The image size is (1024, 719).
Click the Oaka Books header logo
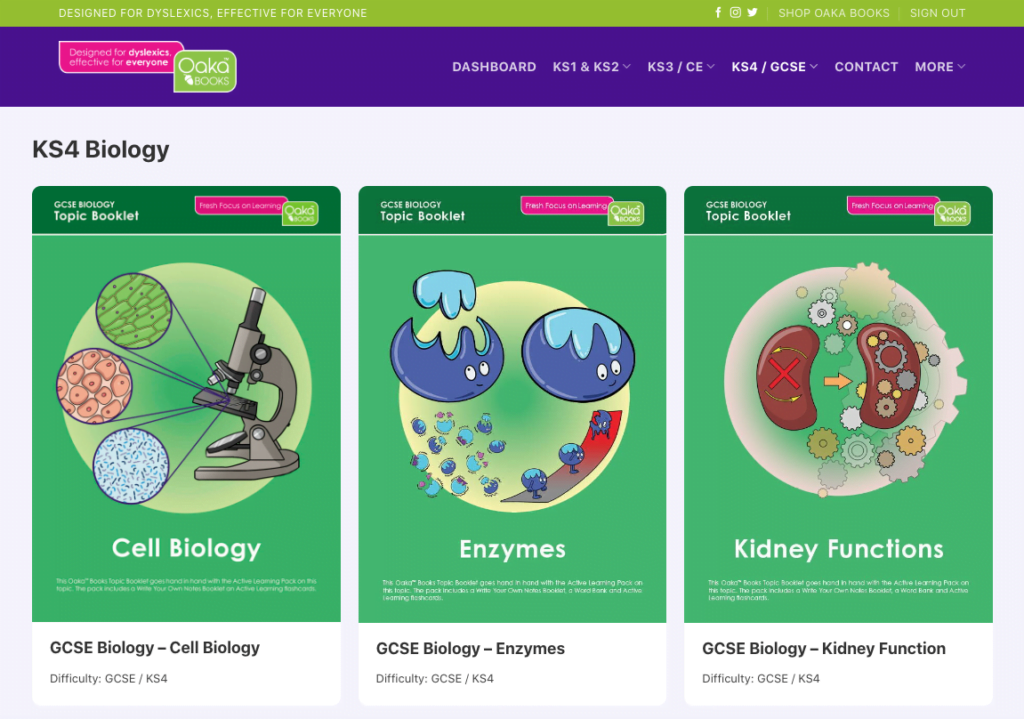point(148,66)
